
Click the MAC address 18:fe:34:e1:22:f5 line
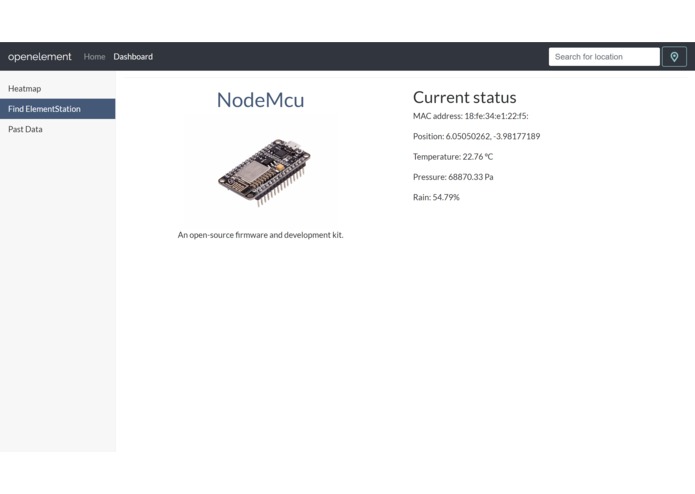coord(471,116)
